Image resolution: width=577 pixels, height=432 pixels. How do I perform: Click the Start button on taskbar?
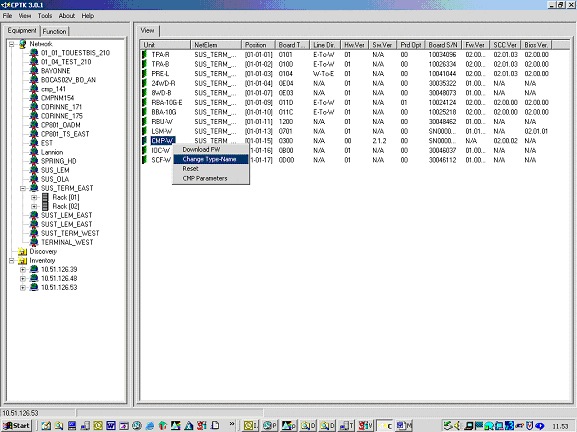(17, 426)
